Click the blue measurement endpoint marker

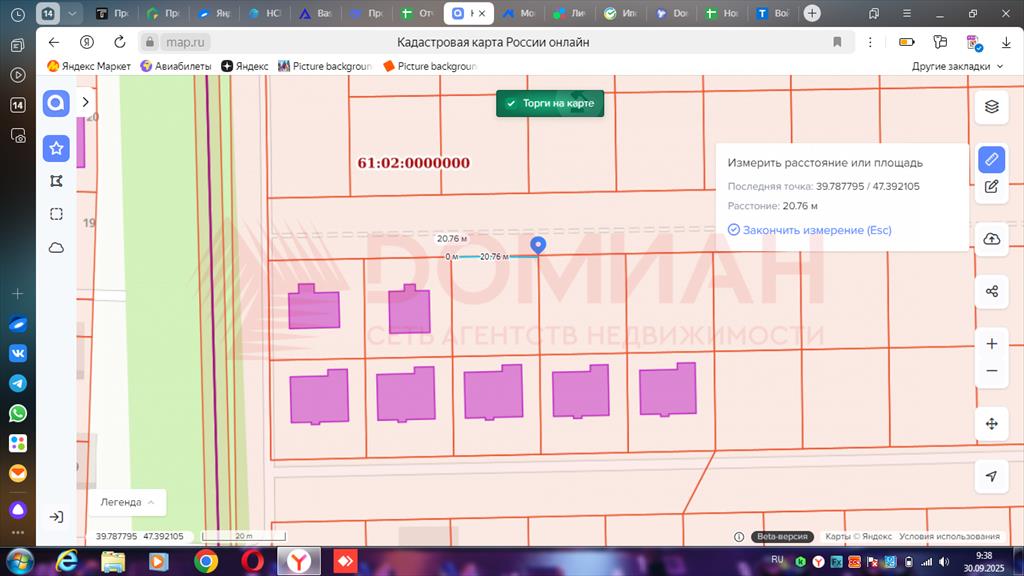[538, 245]
